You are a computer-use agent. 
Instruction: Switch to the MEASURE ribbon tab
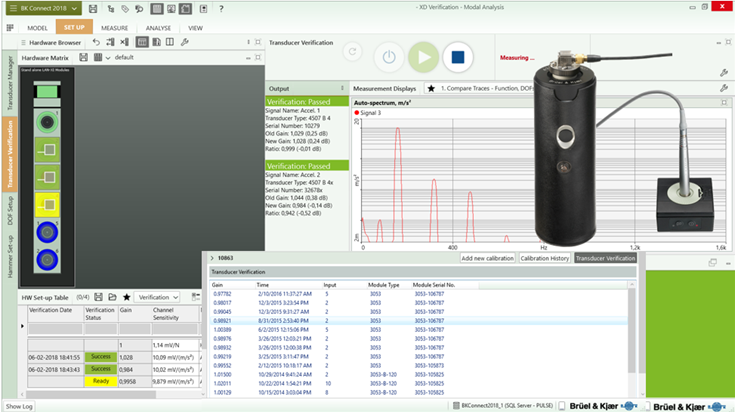click(113, 28)
